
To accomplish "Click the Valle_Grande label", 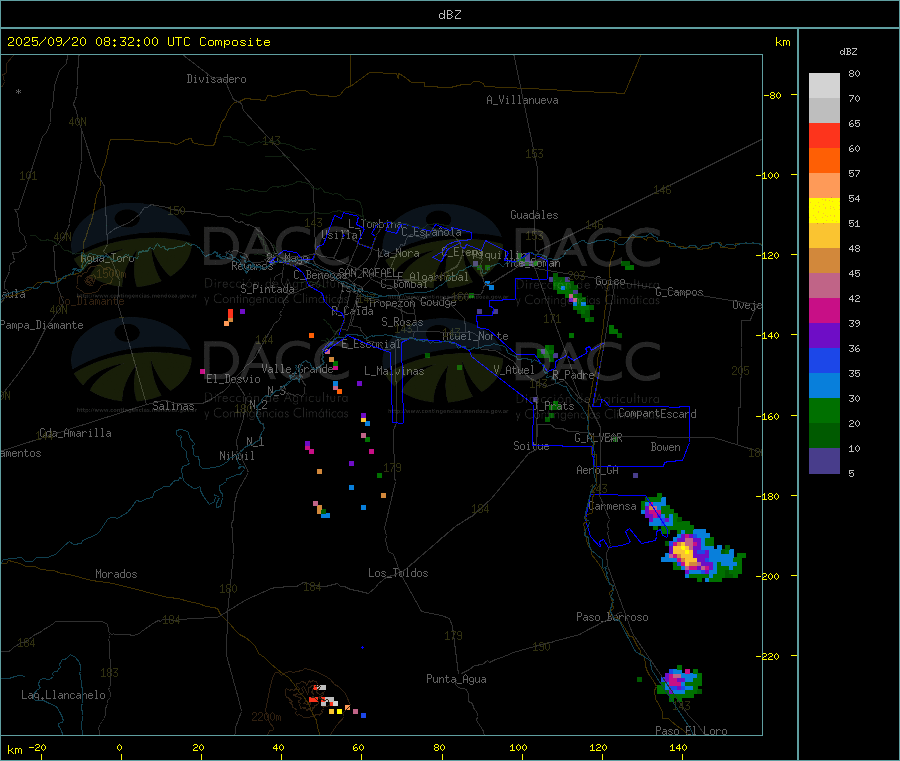I will [297, 369].
